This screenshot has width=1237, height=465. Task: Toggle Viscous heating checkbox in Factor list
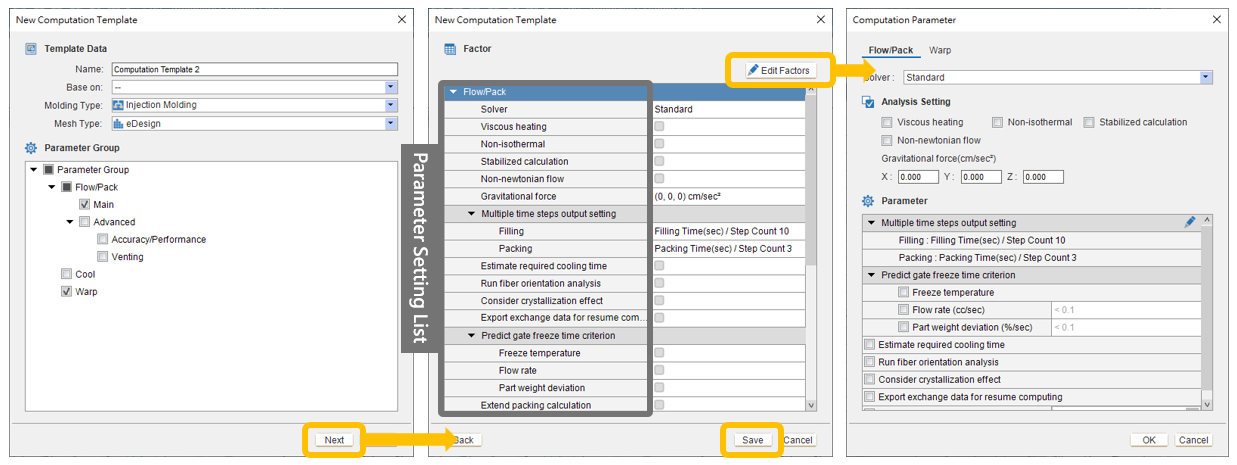tap(659, 127)
